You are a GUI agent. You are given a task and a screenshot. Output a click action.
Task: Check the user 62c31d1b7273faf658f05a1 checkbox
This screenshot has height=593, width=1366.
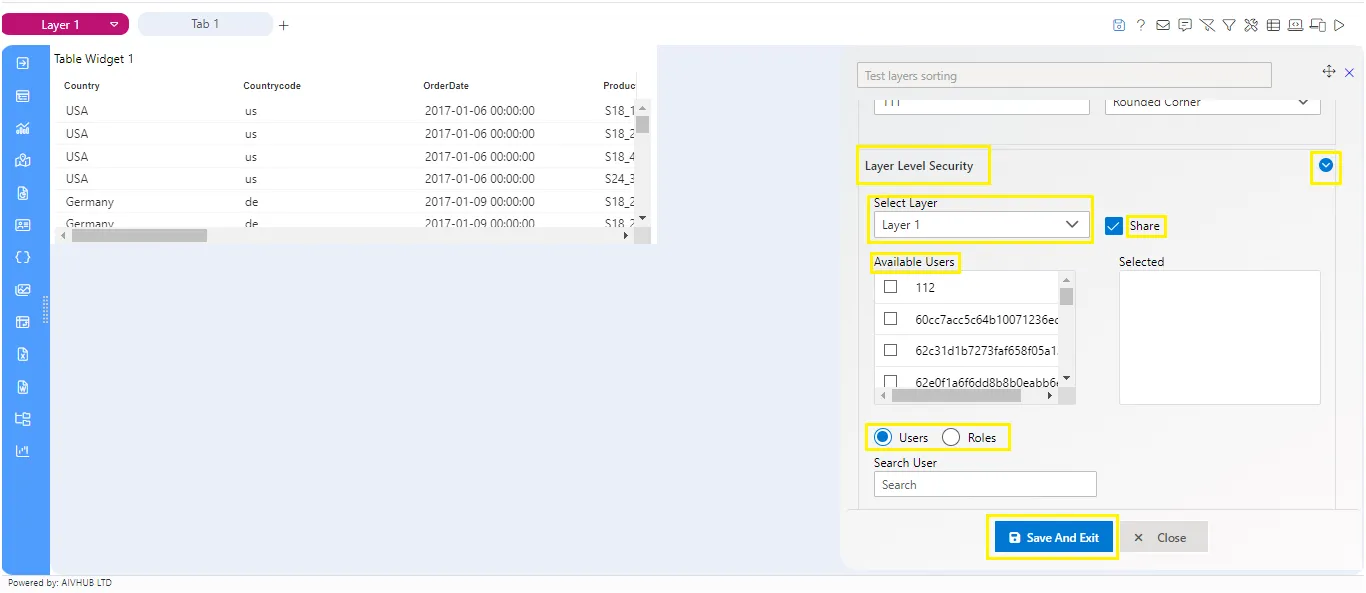(x=890, y=350)
